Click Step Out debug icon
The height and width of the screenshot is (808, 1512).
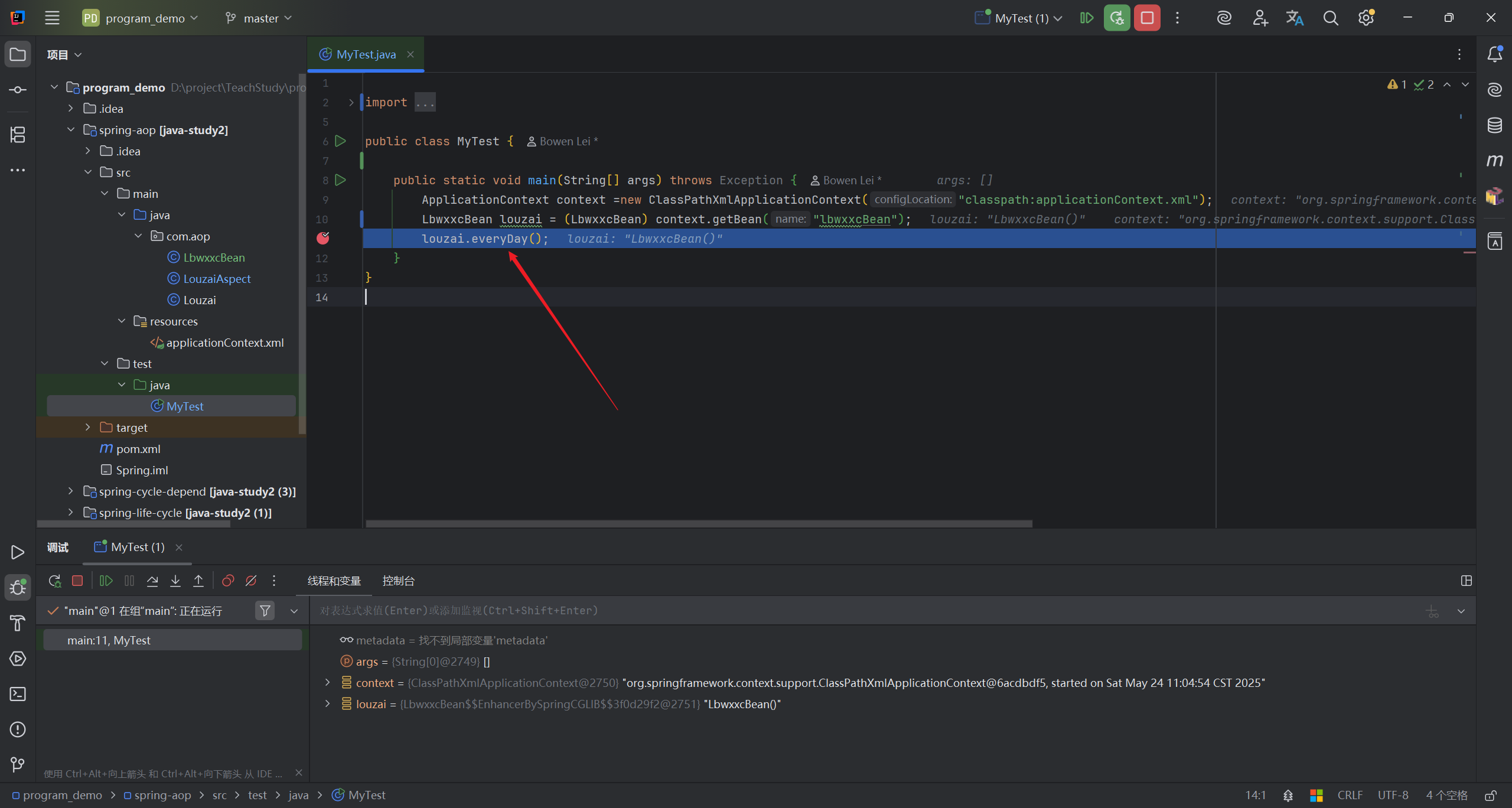pos(198,581)
